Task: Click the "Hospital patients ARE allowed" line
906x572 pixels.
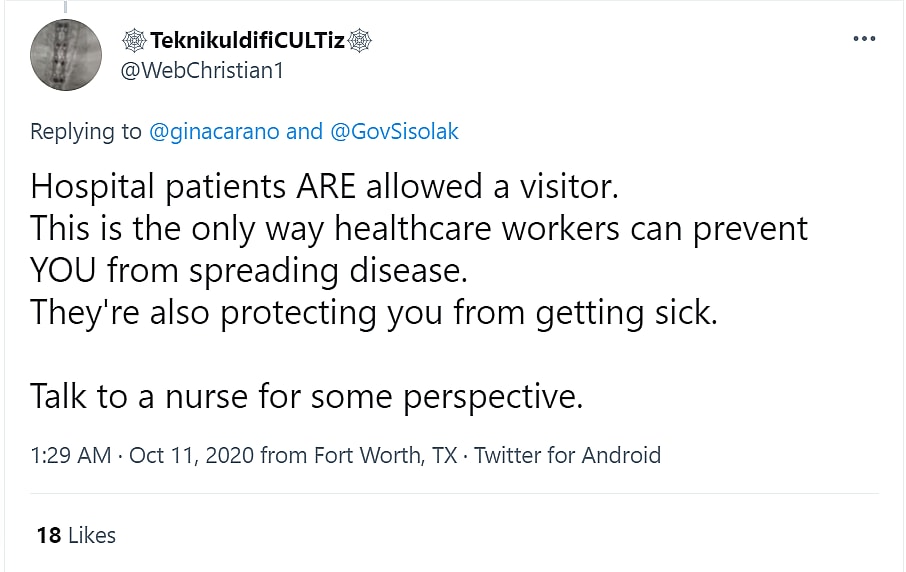Action: tap(324, 187)
